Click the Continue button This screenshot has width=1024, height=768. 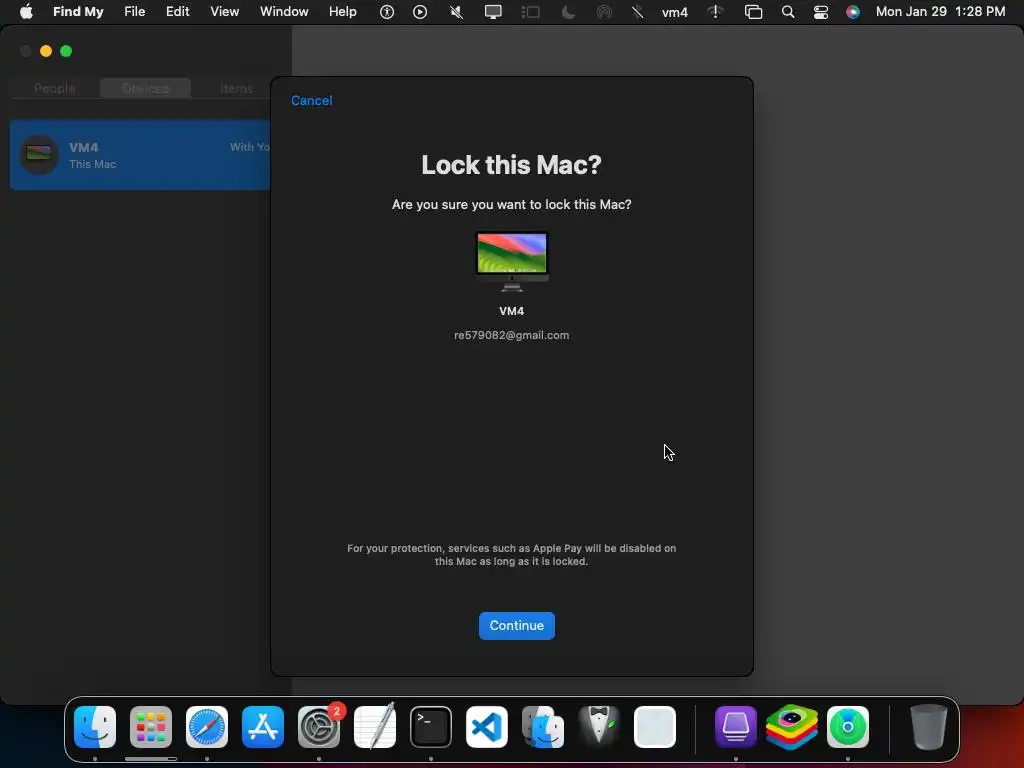tap(517, 626)
